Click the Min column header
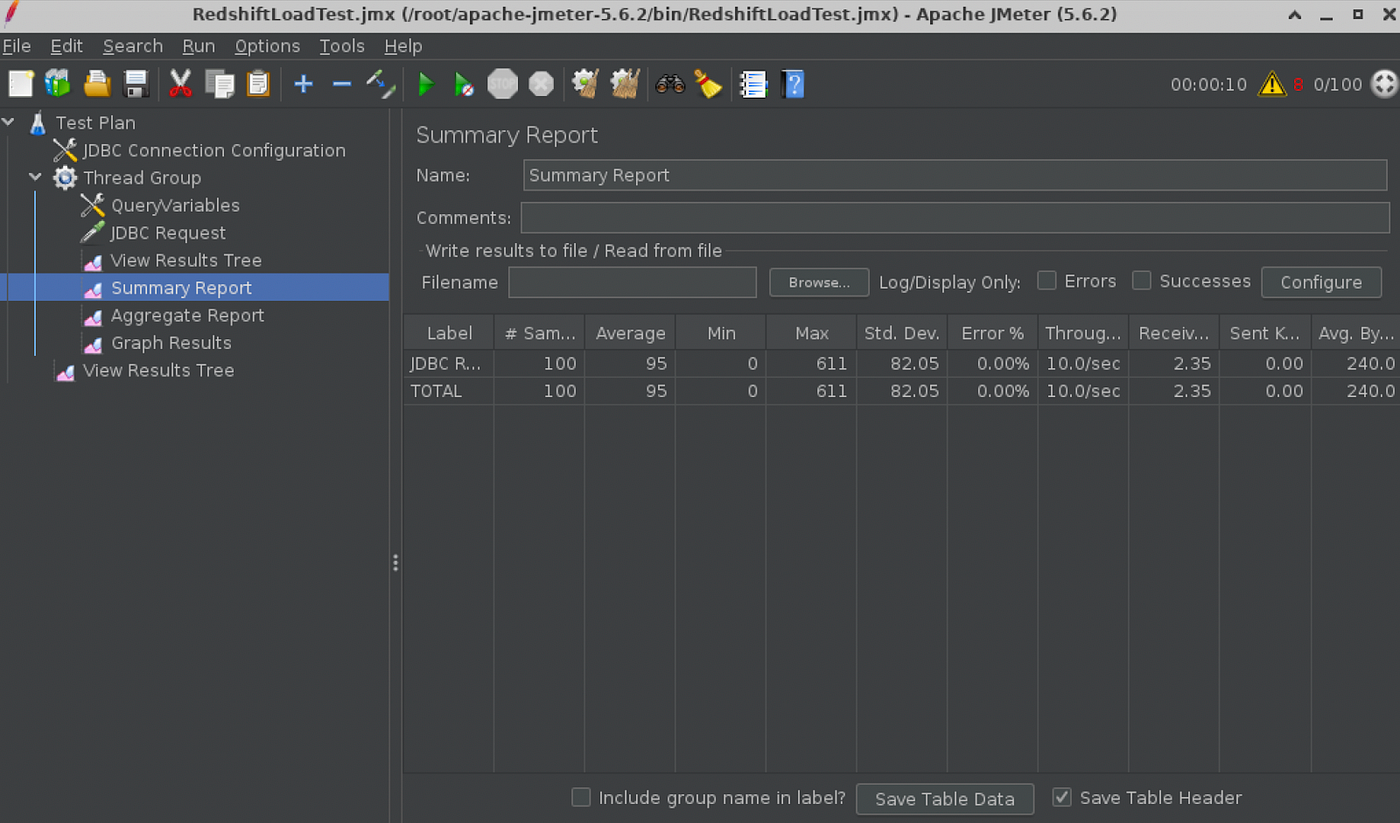 coord(721,333)
